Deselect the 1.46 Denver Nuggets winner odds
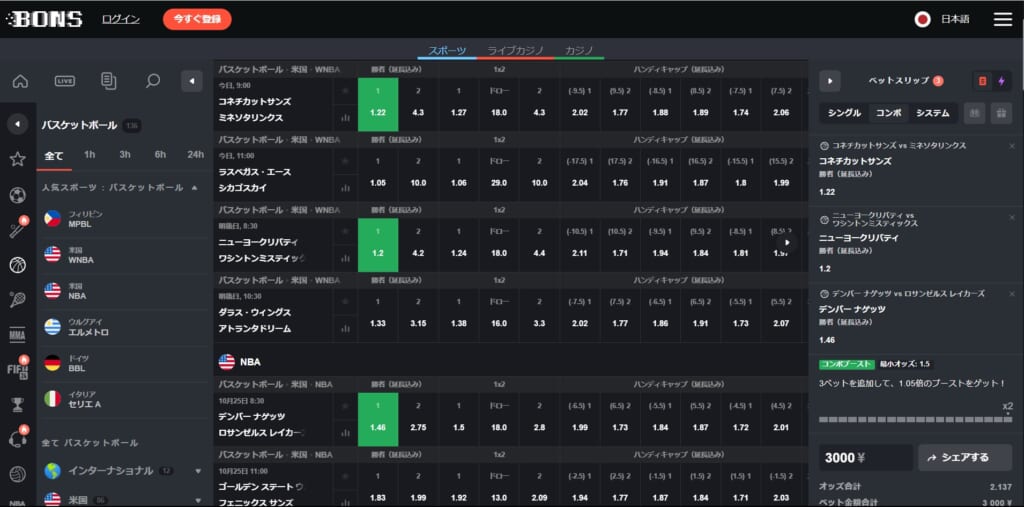Screen dimensions: 1024x507 click(x=377, y=419)
